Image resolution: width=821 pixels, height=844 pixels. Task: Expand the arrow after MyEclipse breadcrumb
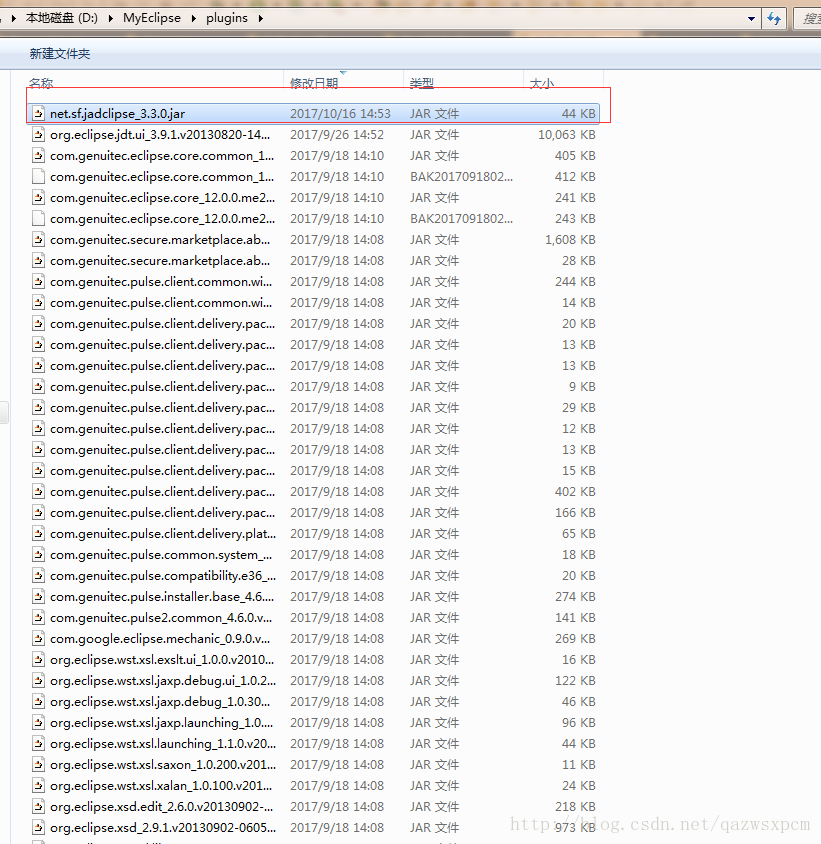(x=193, y=18)
